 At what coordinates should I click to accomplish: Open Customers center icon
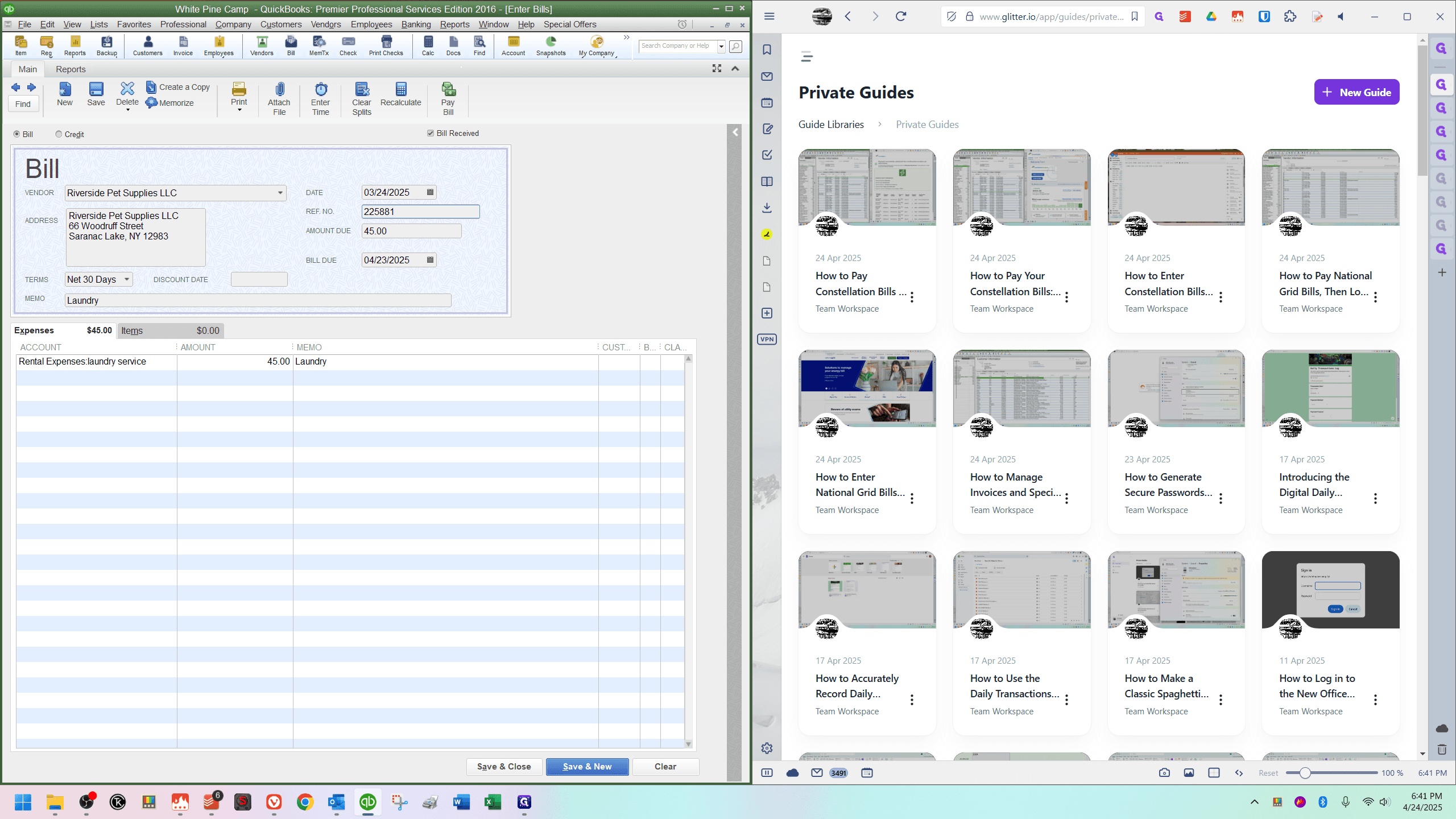click(x=147, y=45)
